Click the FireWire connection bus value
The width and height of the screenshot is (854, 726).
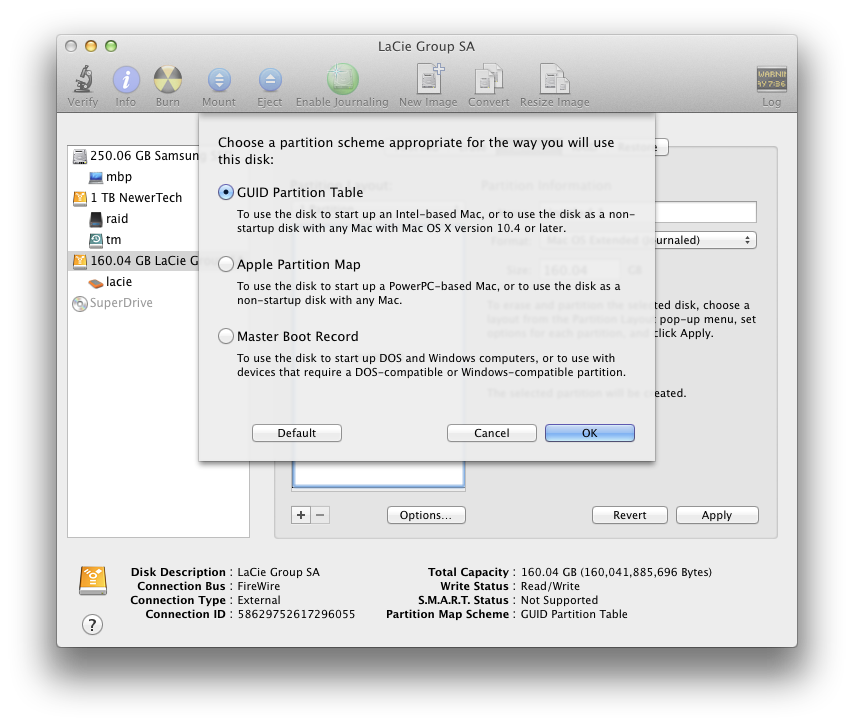tap(259, 587)
